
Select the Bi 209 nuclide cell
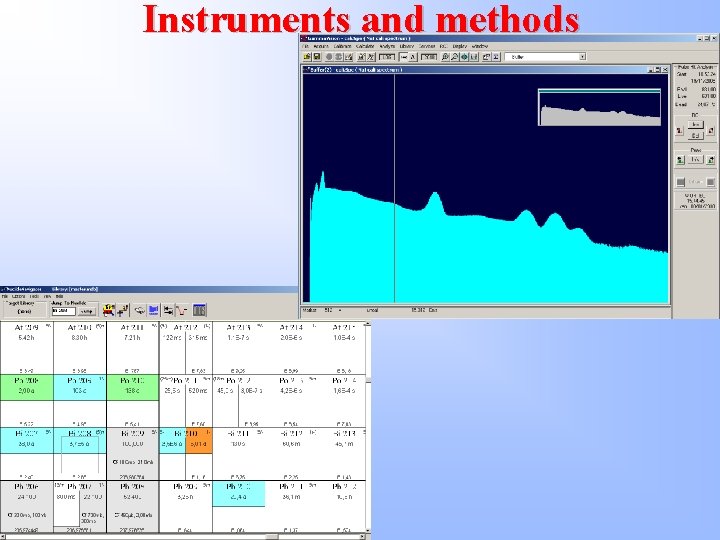click(x=133, y=455)
